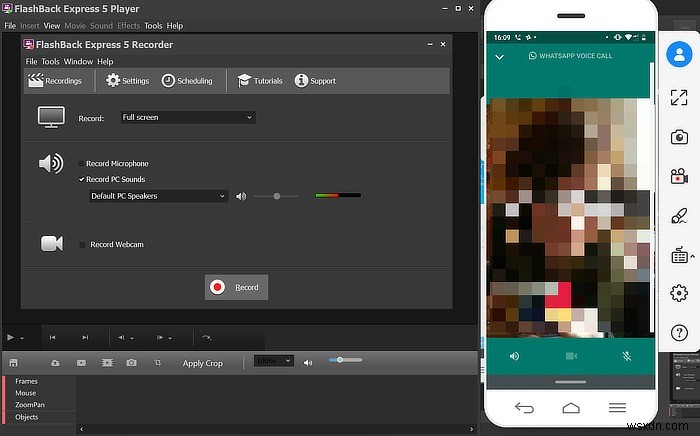
Task: Click the red Record button
Action: click(x=236, y=287)
